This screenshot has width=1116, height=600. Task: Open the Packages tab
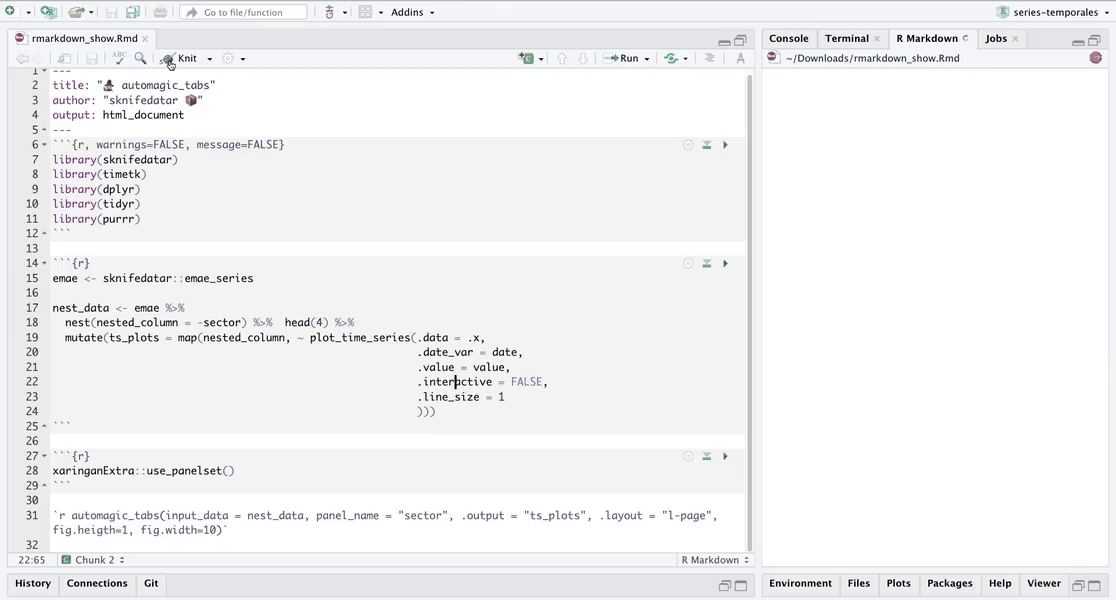[x=949, y=583]
